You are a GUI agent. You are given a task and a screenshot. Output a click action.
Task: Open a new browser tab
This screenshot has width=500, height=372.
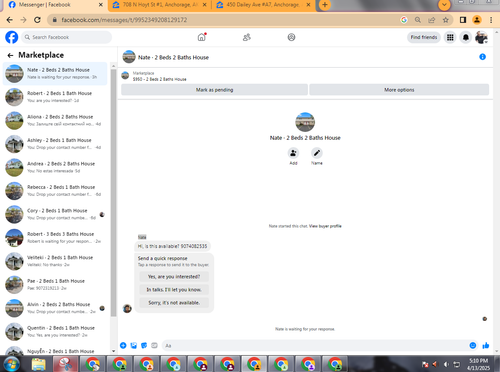325,5
